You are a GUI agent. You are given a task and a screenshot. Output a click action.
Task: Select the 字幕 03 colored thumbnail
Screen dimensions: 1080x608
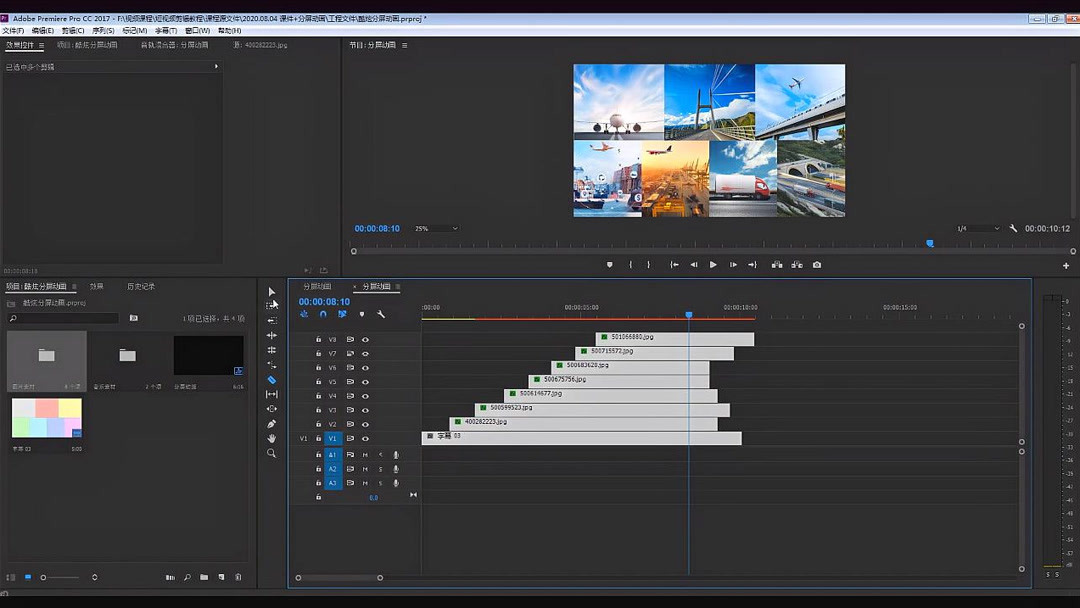click(x=47, y=418)
